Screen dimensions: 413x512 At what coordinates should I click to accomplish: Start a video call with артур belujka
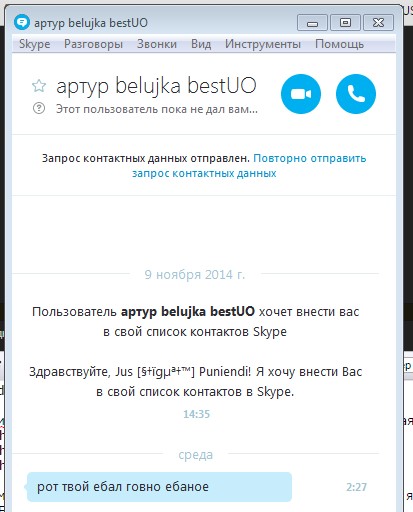coord(301,94)
